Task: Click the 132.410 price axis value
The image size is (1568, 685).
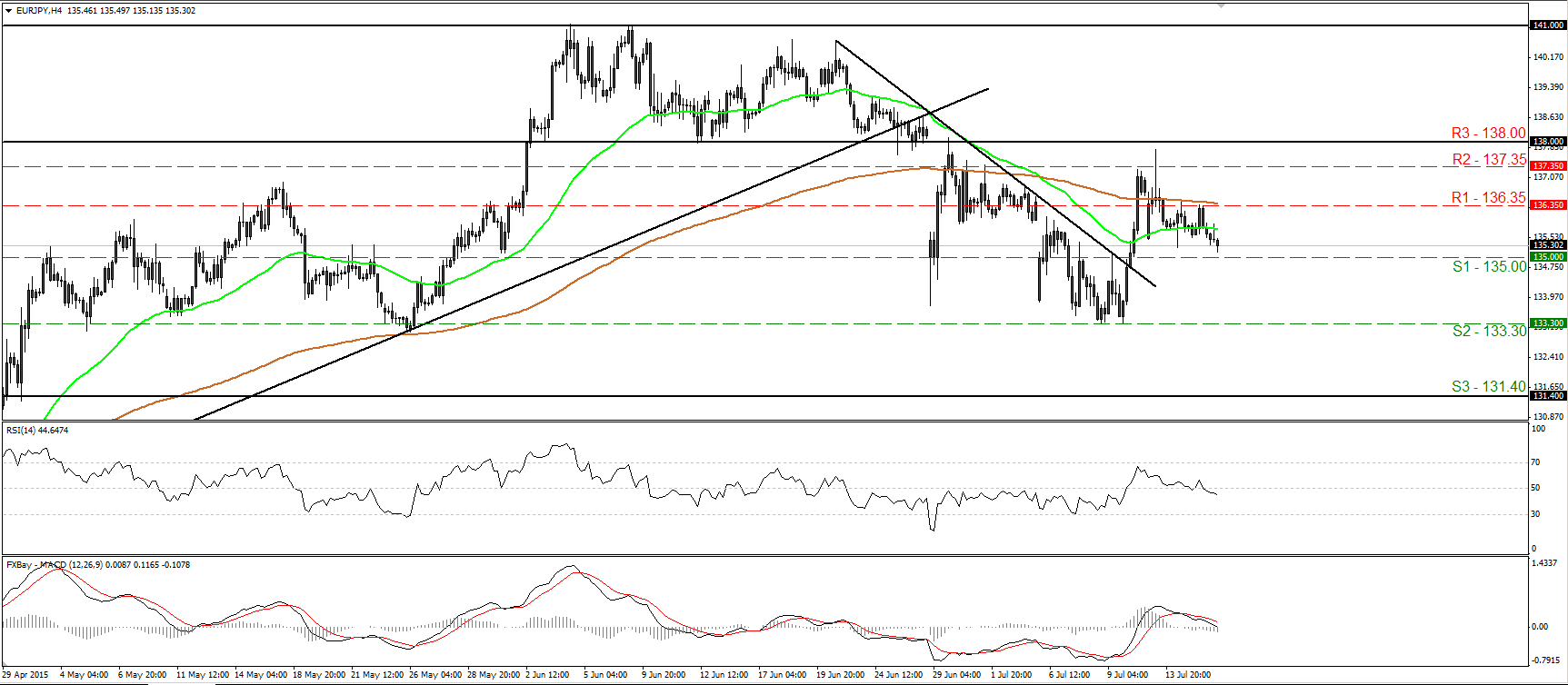Action: point(1548,356)
